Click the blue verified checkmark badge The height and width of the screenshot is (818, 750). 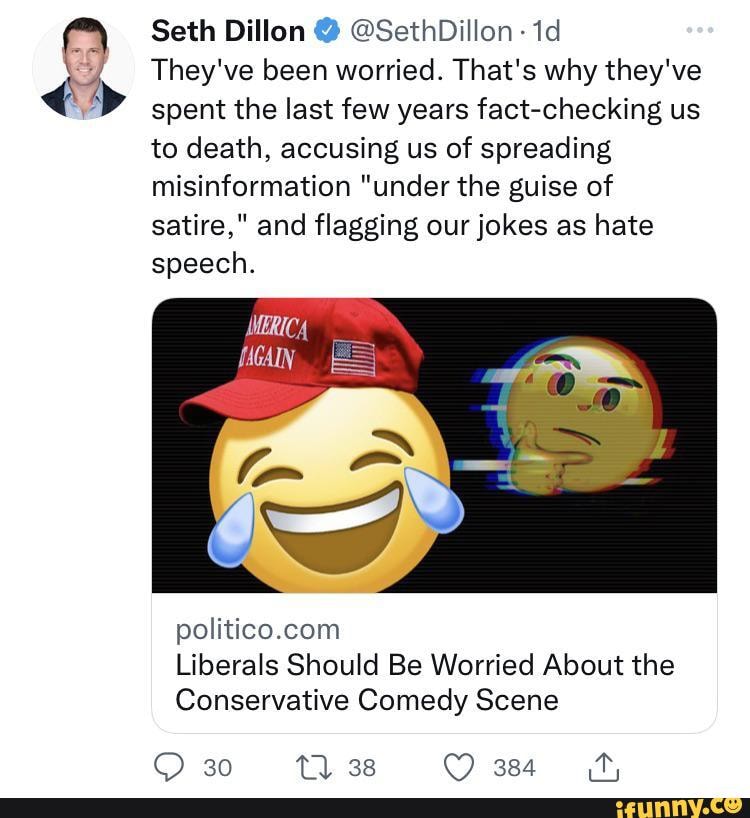324,32
